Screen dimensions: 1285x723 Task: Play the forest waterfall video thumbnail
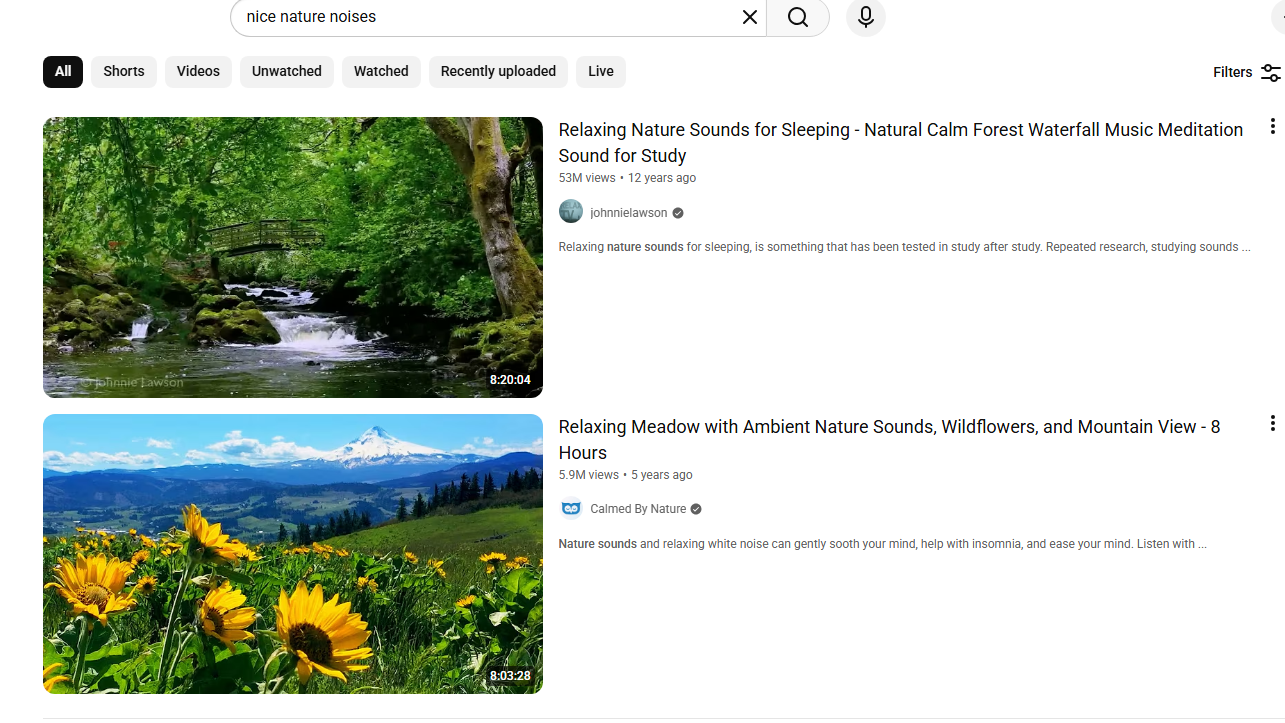coord(293,257)
